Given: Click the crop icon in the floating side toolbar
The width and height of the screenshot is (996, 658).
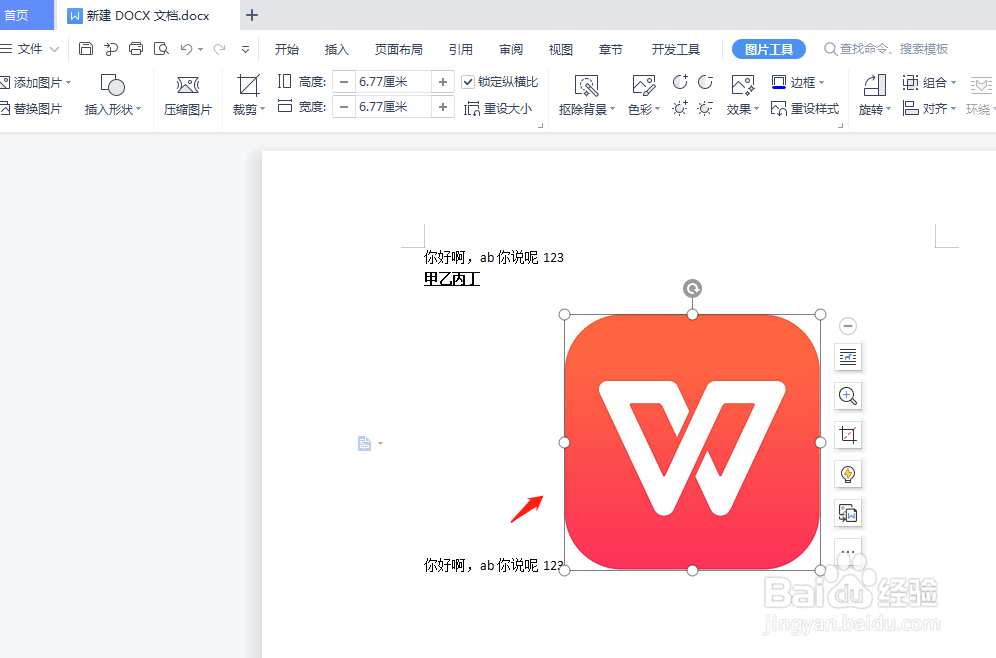Looking at the screenshot, I should tap(847, 435).
